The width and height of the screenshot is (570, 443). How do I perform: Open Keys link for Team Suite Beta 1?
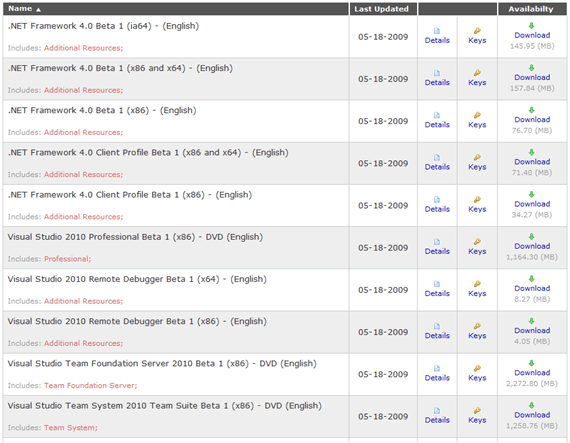click(477, 420)
